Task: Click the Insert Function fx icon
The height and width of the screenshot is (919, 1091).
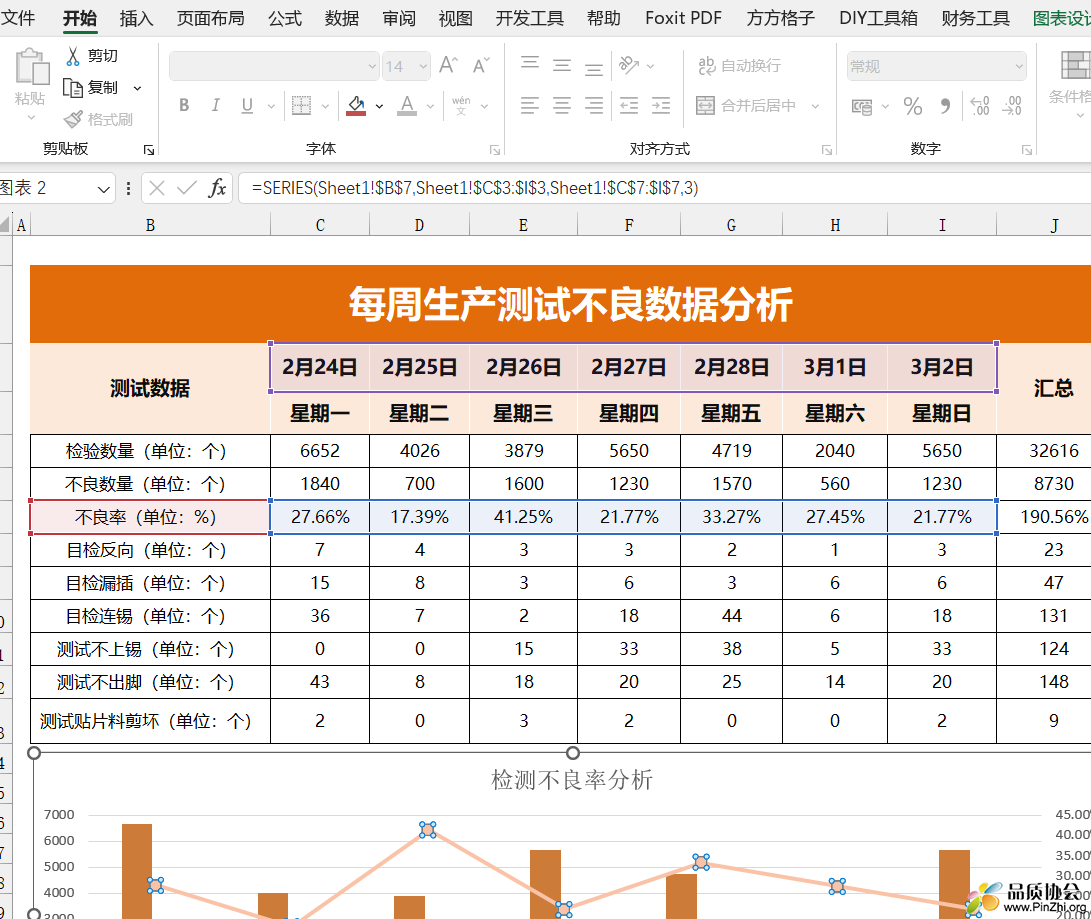Action: pyautogui.click(x=218, y=188)
